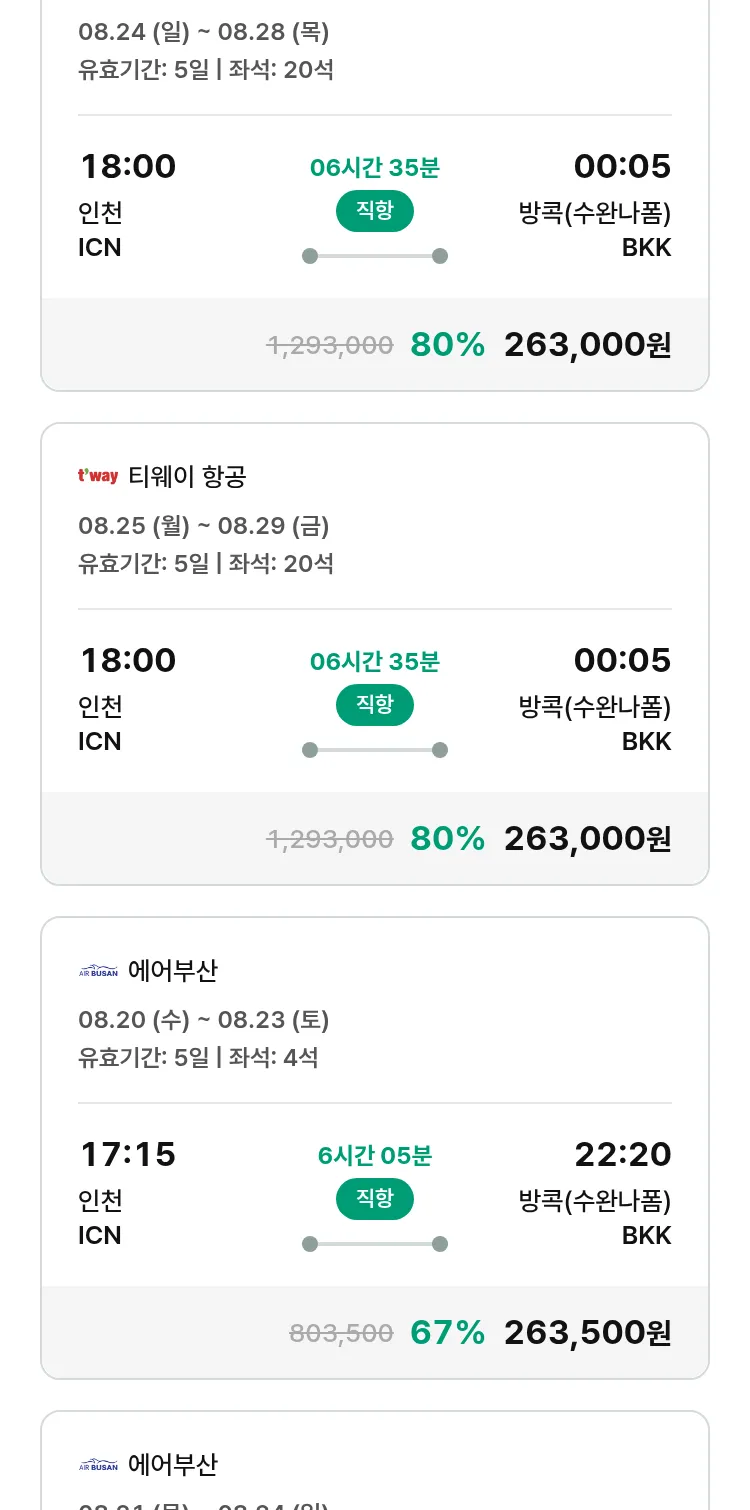Open the 08.20 (수) ~ 08.23 (토) flight

tap(204, 1020)
